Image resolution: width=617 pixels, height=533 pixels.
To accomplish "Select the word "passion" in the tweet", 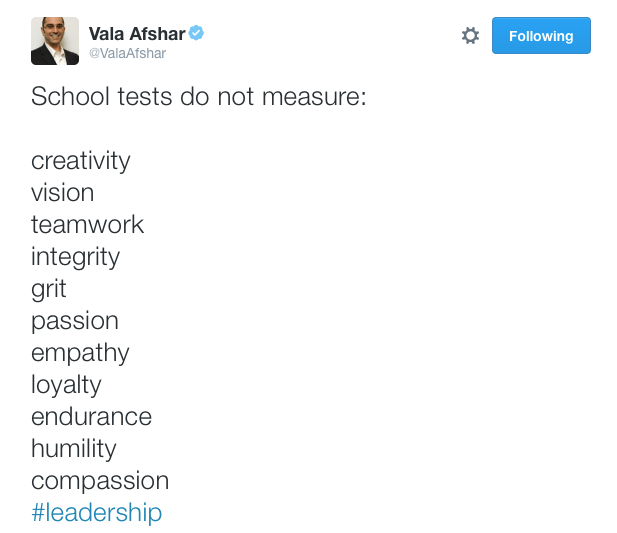I will 75,321.
